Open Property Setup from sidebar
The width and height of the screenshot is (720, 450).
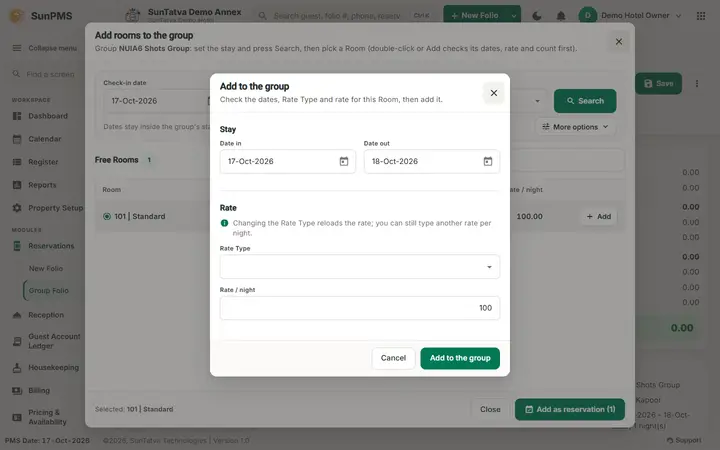pyautogui.click(x=47, y=208)
